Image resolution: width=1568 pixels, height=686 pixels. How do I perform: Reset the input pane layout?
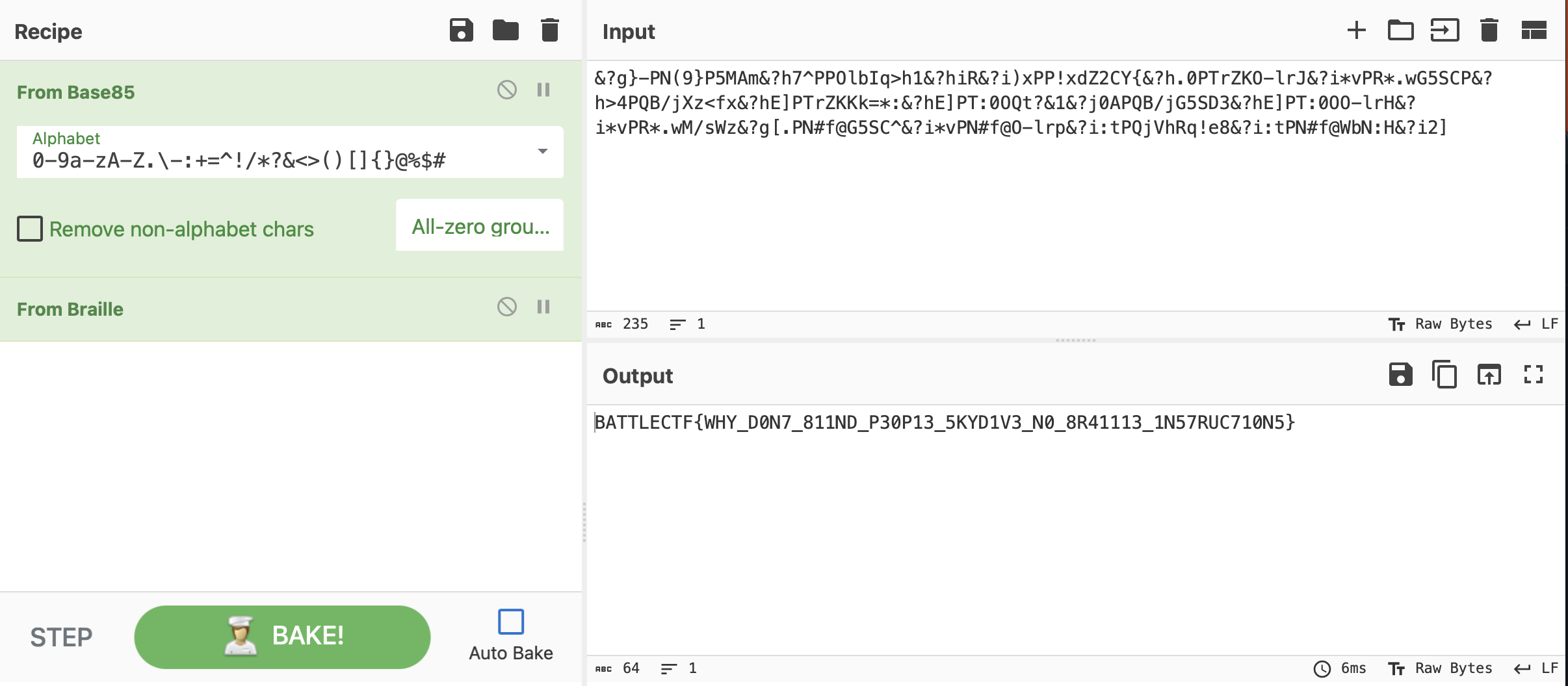tap(1534, 31)
